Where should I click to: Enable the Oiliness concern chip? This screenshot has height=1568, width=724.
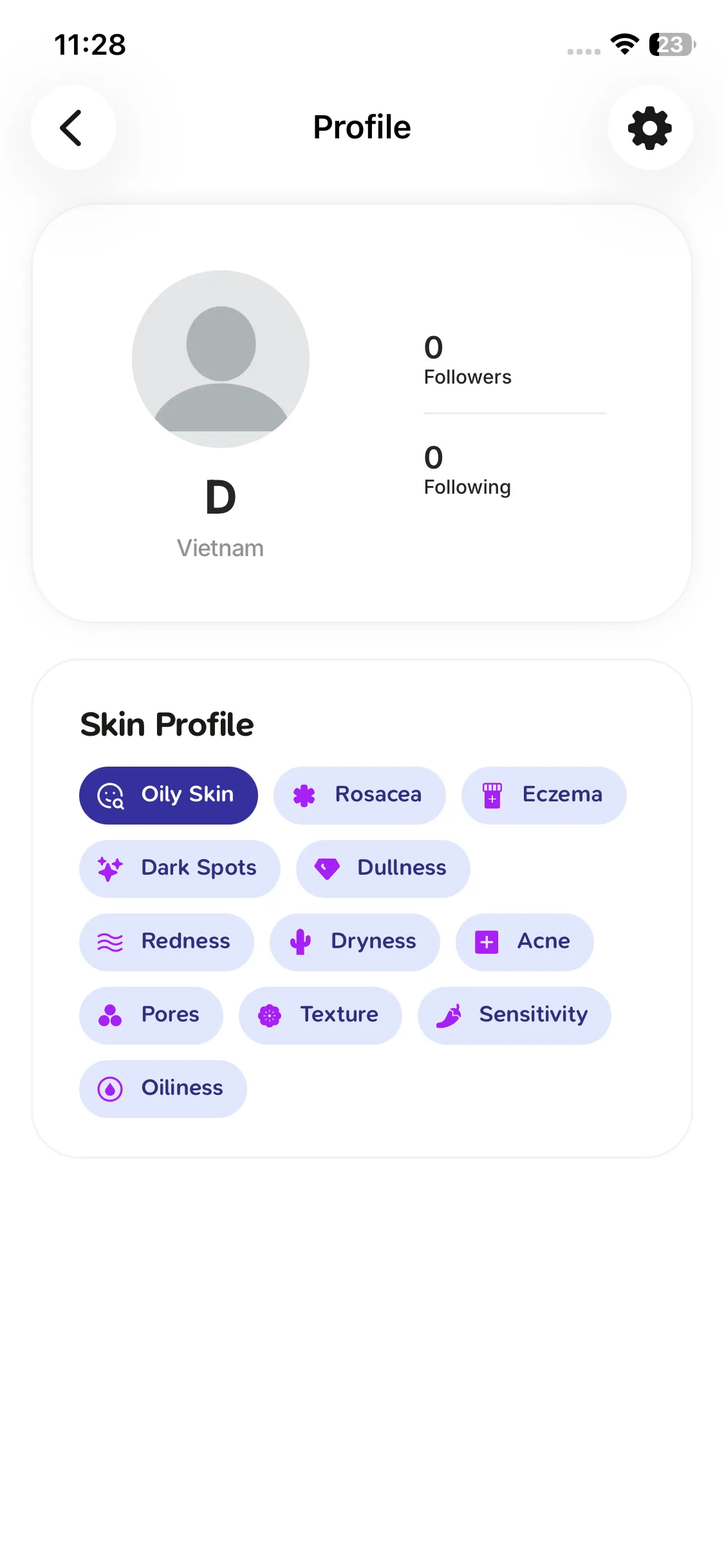(x=163, y=1088)
